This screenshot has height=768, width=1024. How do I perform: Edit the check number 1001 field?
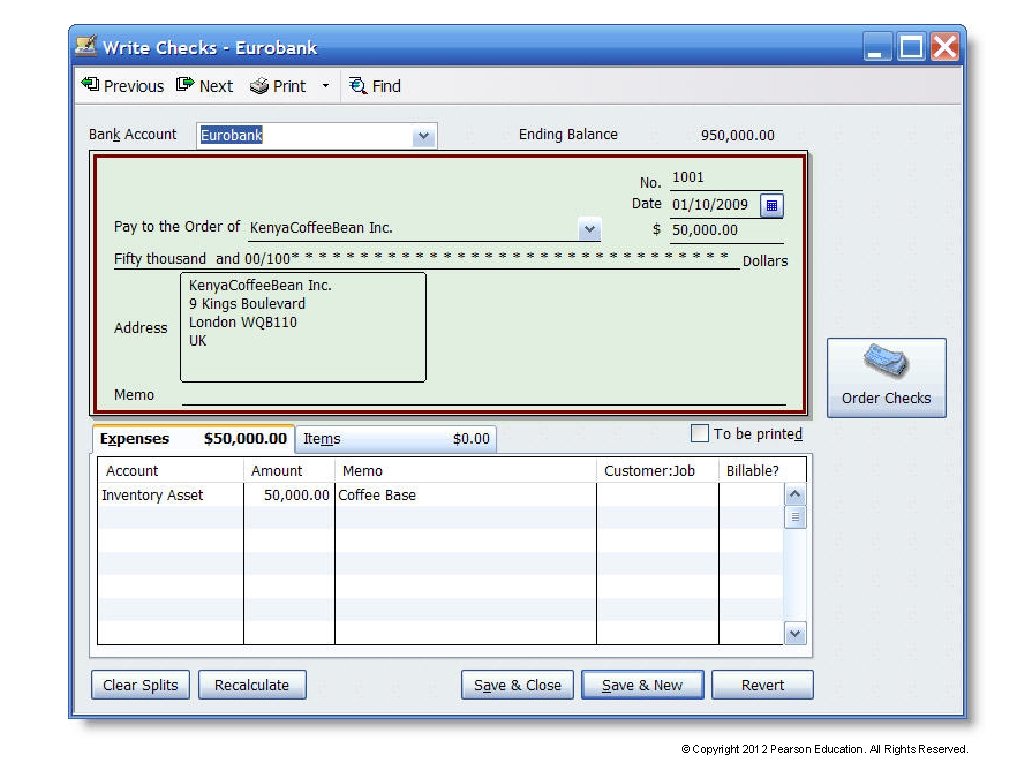pyautogui.click(x=726, y=178)
